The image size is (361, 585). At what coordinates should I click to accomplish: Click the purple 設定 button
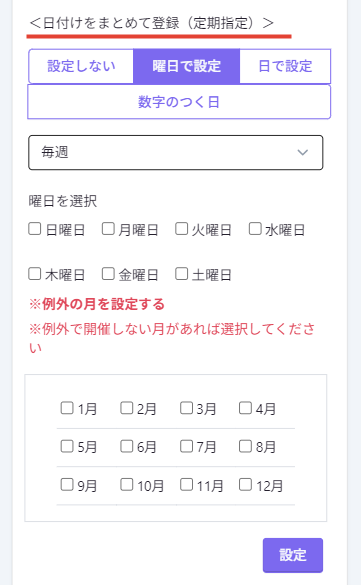293,555
